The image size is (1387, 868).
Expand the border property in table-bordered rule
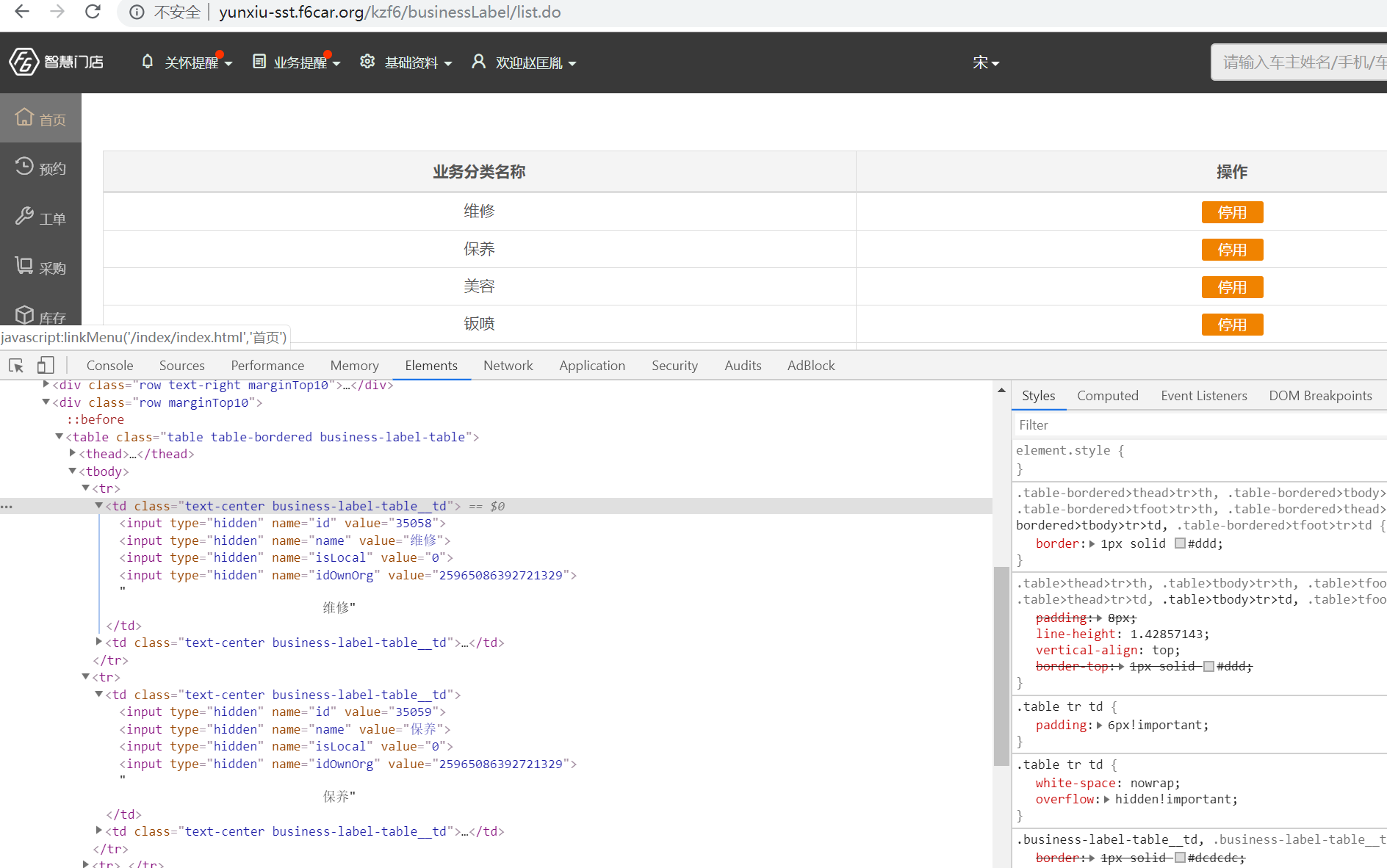(x=1092, y=544)
